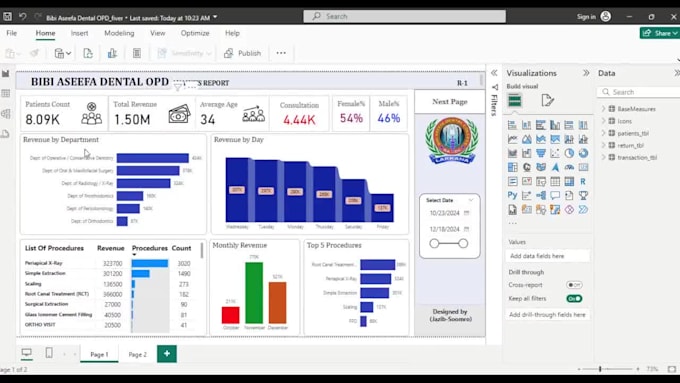Switch to desktop layout view

26,353
